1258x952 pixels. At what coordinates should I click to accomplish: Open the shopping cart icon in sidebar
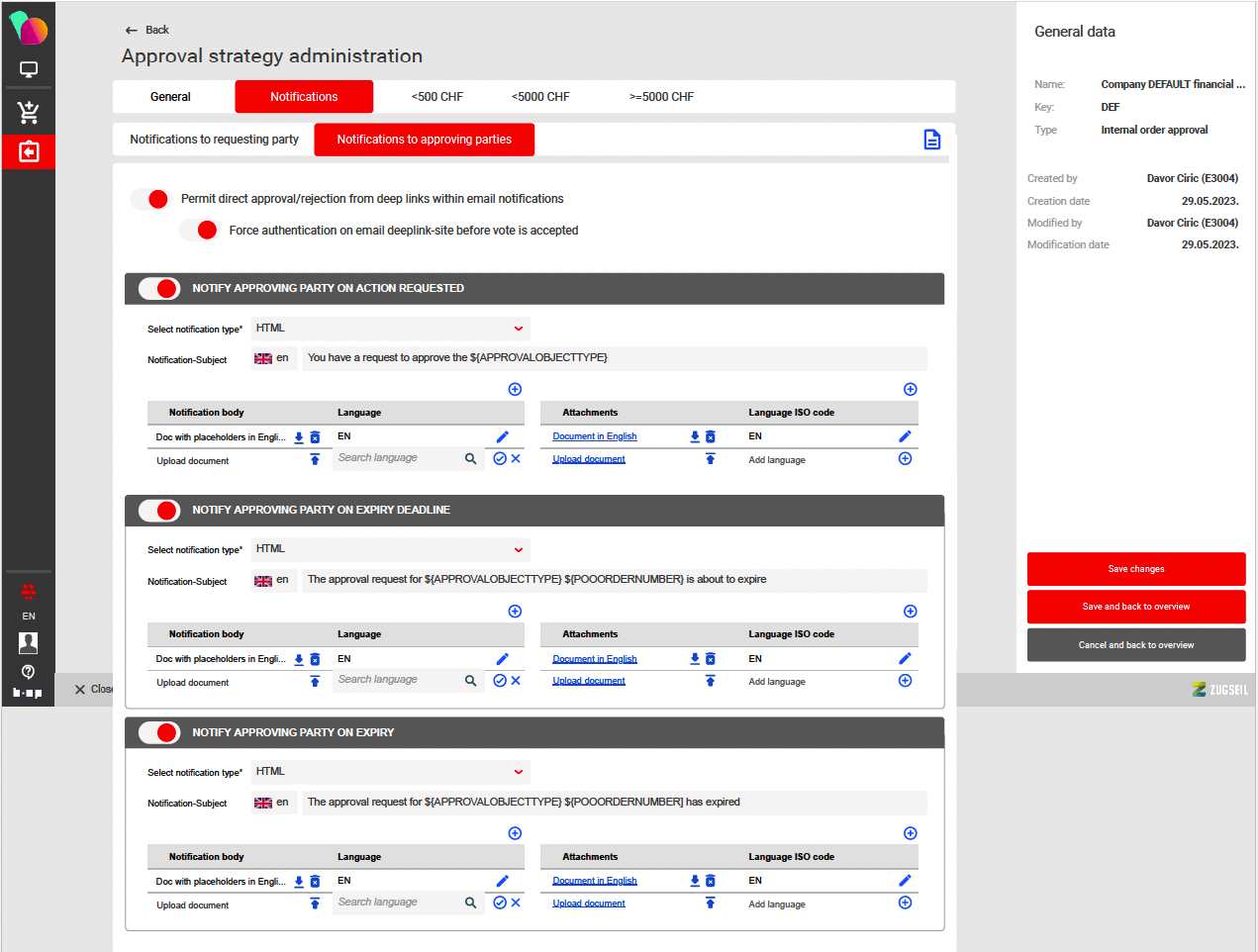click(x=28, y=112)
